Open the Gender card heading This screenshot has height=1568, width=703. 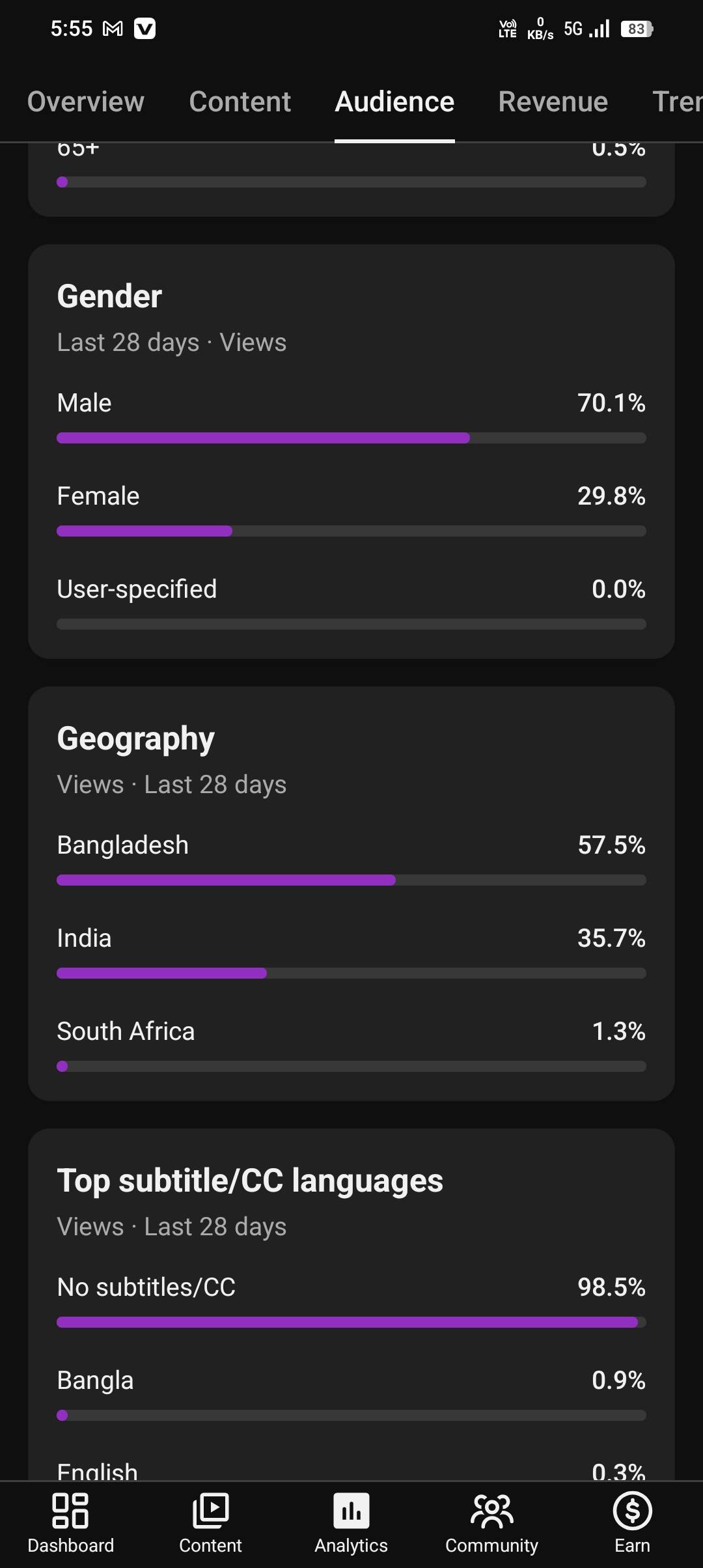[109, 296]
